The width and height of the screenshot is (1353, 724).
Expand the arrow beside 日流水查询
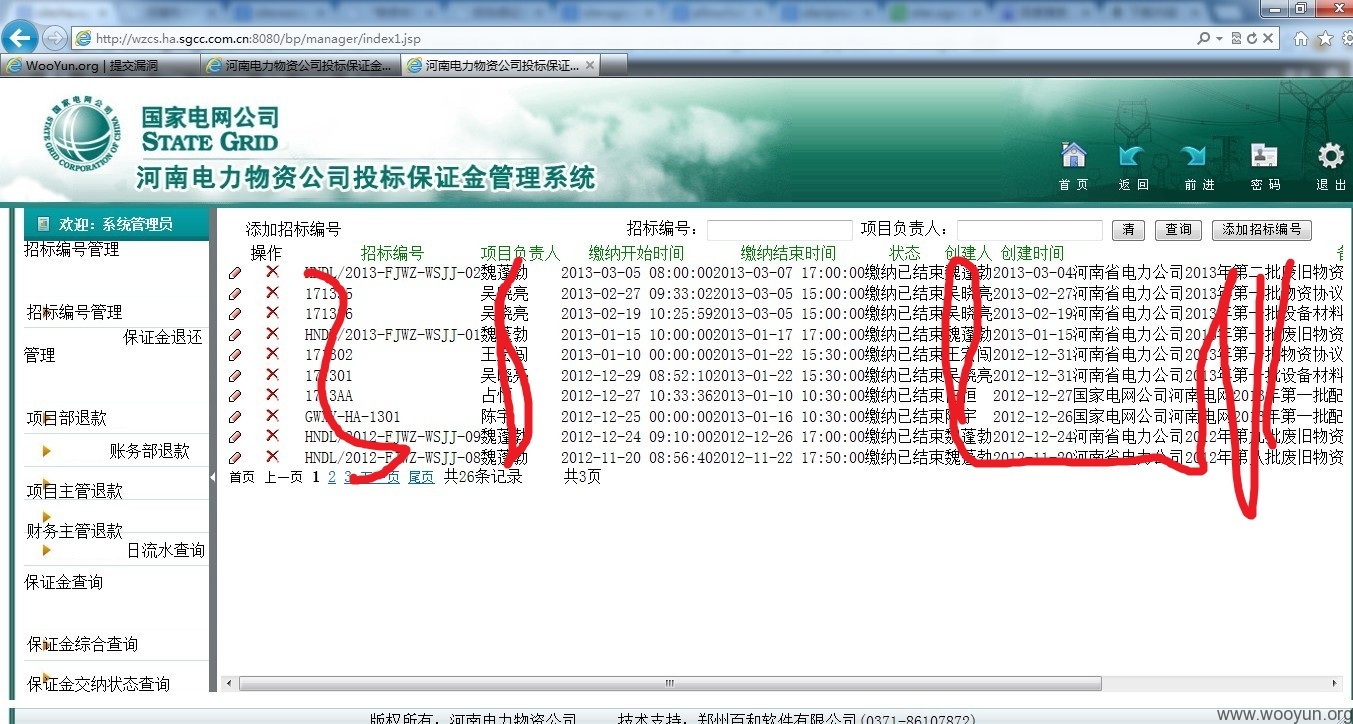(x=47, y=550)
